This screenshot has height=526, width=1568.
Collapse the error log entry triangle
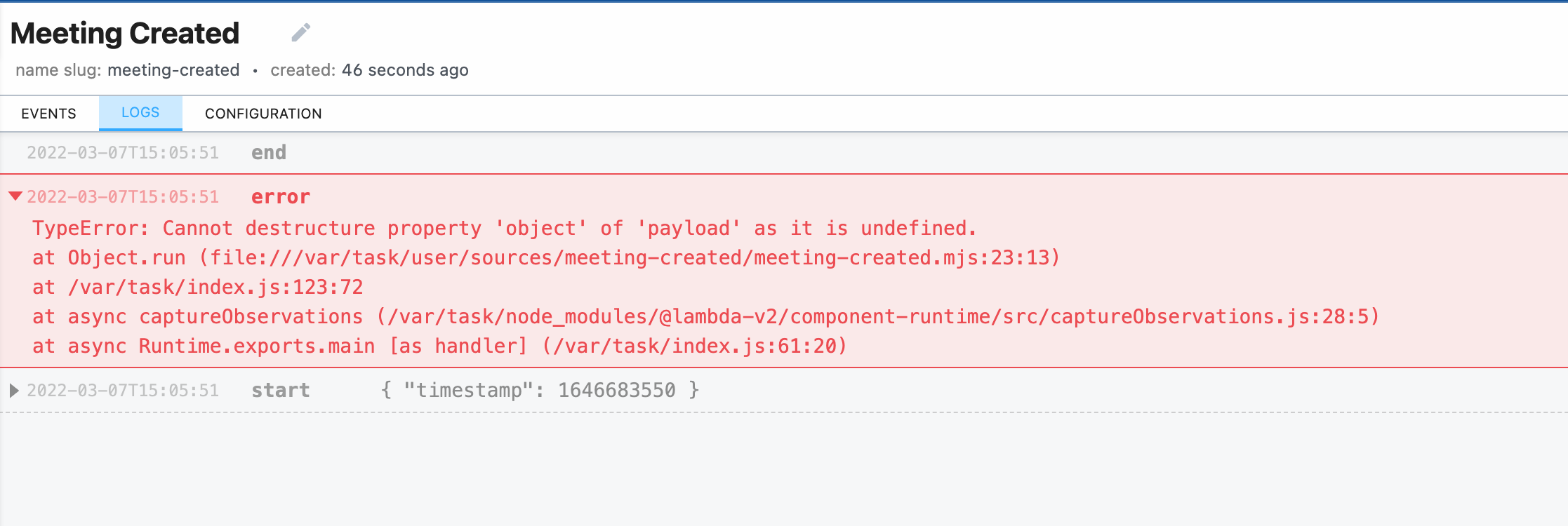pos(14,197)
